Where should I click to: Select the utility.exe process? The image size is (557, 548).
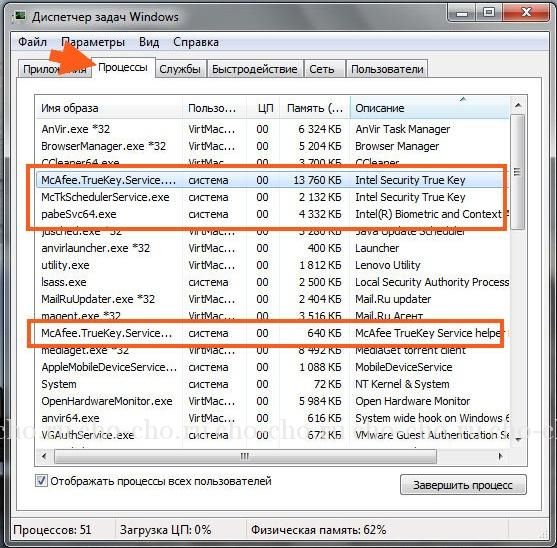coord(272,265)
